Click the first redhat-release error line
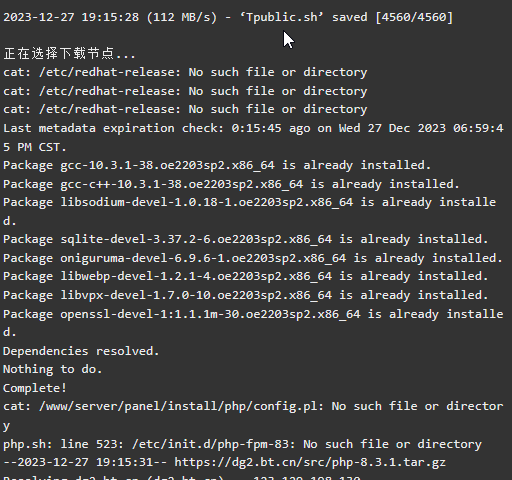The height and width of the screenshot is (480, 512). point(185,72)
